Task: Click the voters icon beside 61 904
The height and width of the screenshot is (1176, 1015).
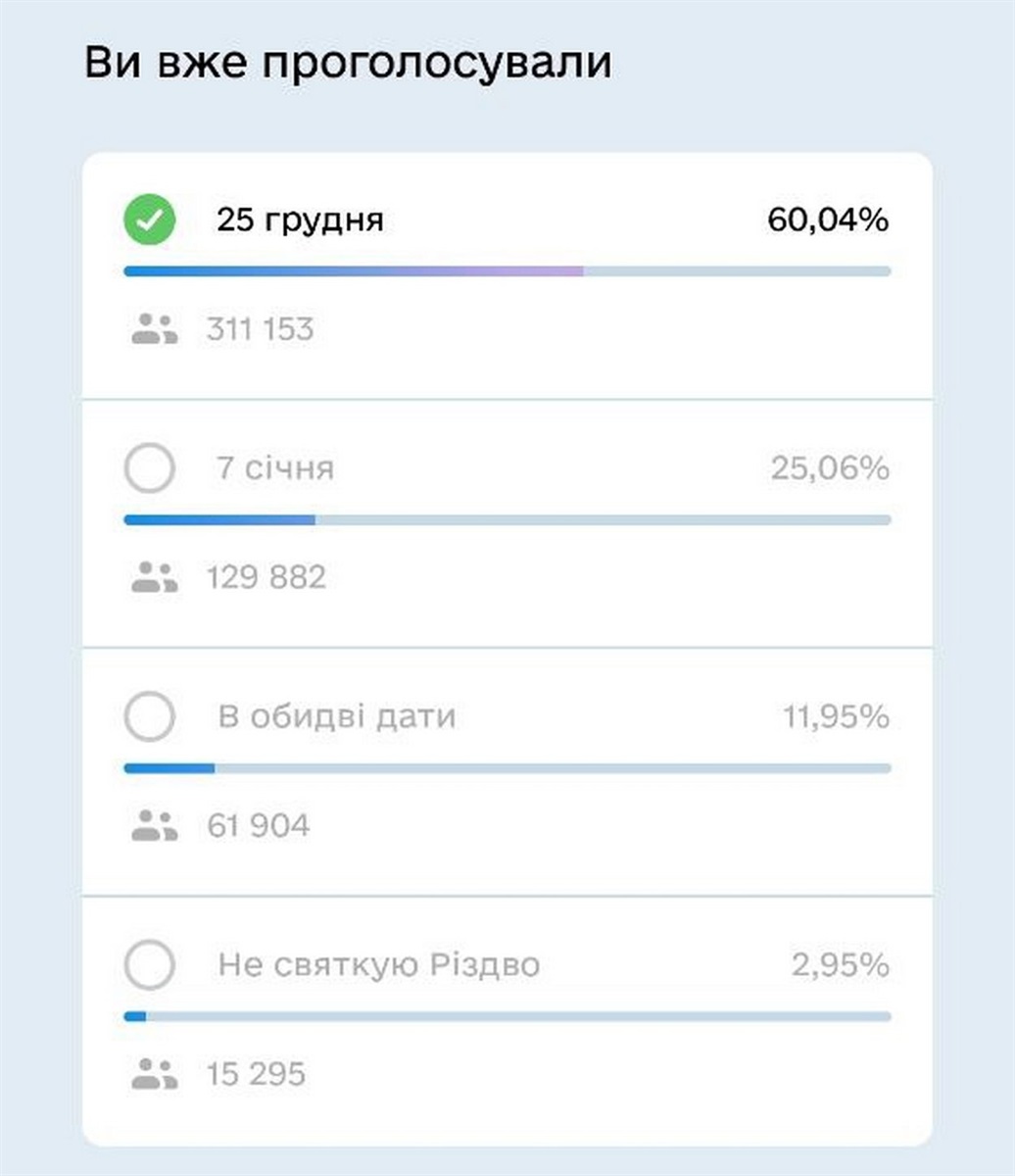Action: click(x=154, y=825)
